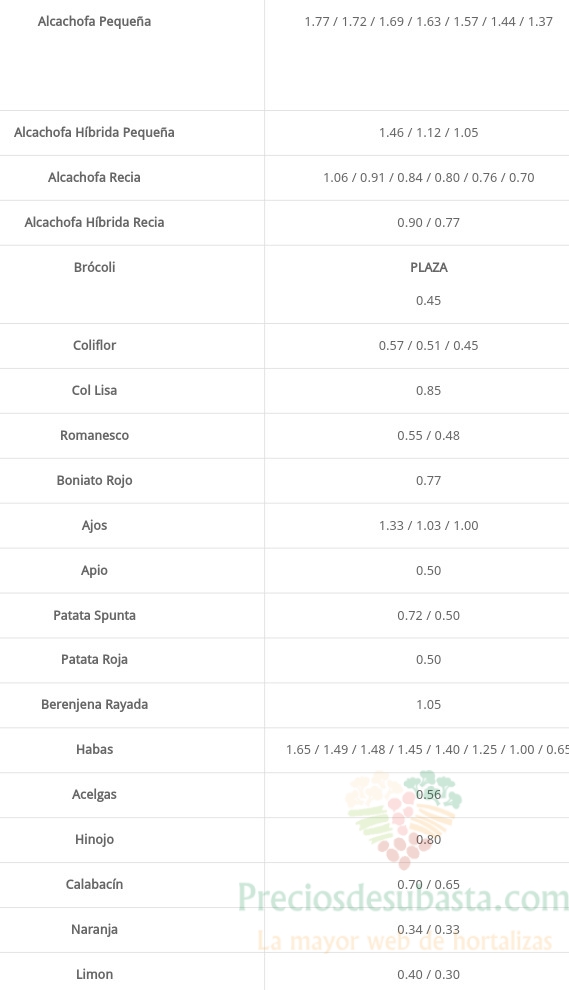Click the PLAZA heading in Brócoli row

point(428,268)
